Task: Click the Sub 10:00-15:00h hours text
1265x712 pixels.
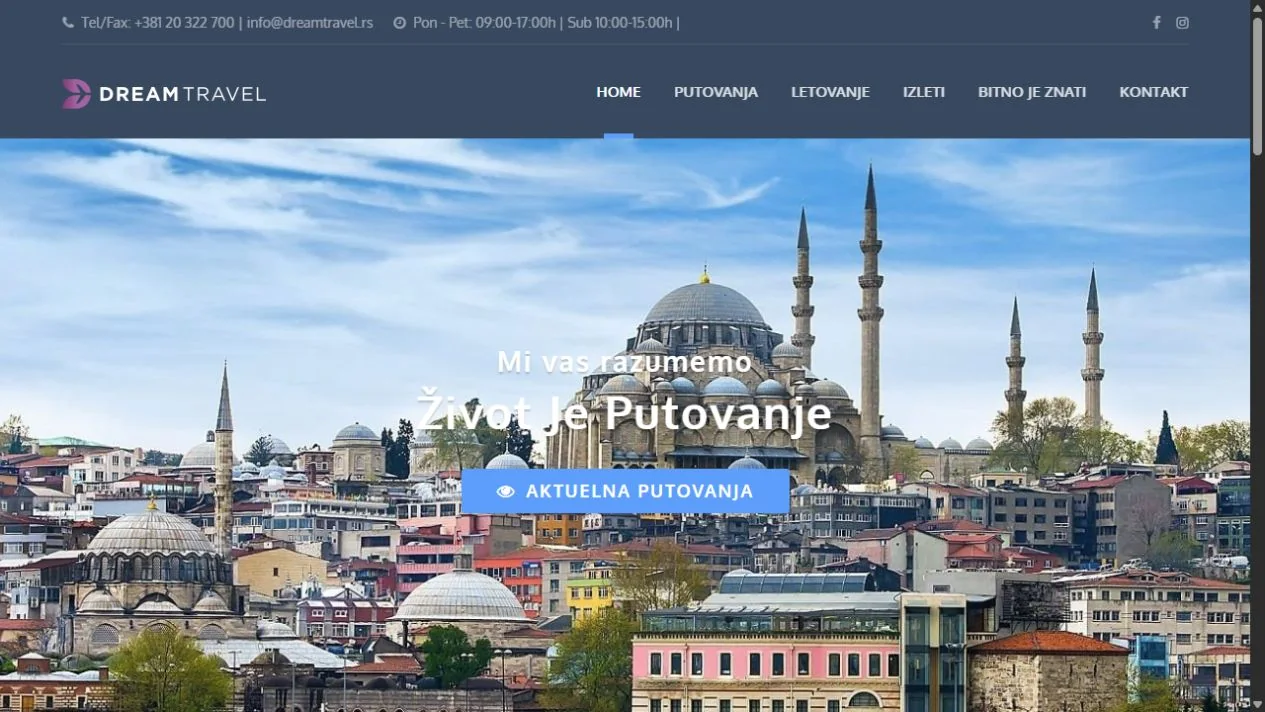Action: point(620,22)
